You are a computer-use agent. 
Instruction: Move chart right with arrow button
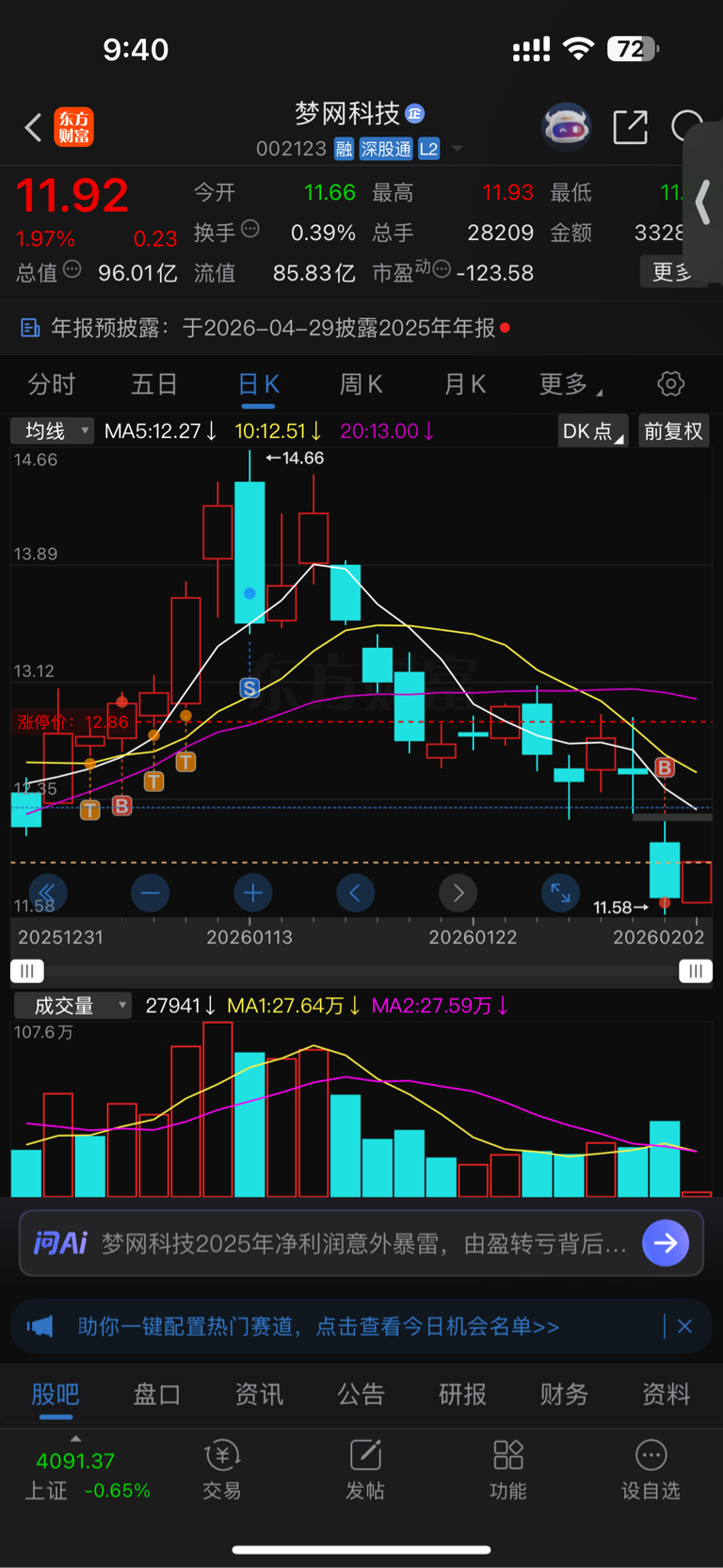pos(458,892)
